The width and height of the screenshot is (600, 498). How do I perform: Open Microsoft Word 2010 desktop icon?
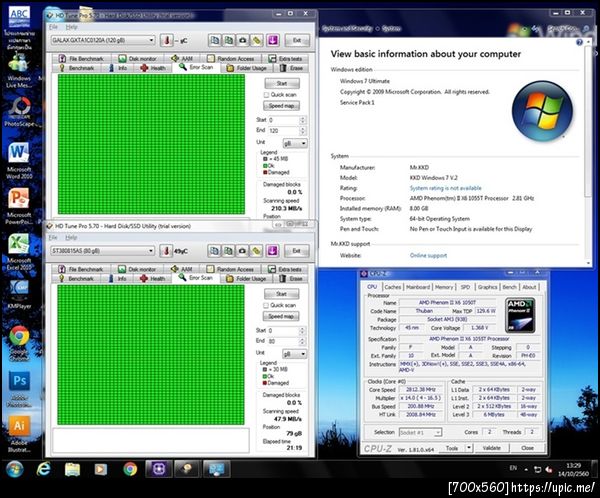tap(18, 160)
